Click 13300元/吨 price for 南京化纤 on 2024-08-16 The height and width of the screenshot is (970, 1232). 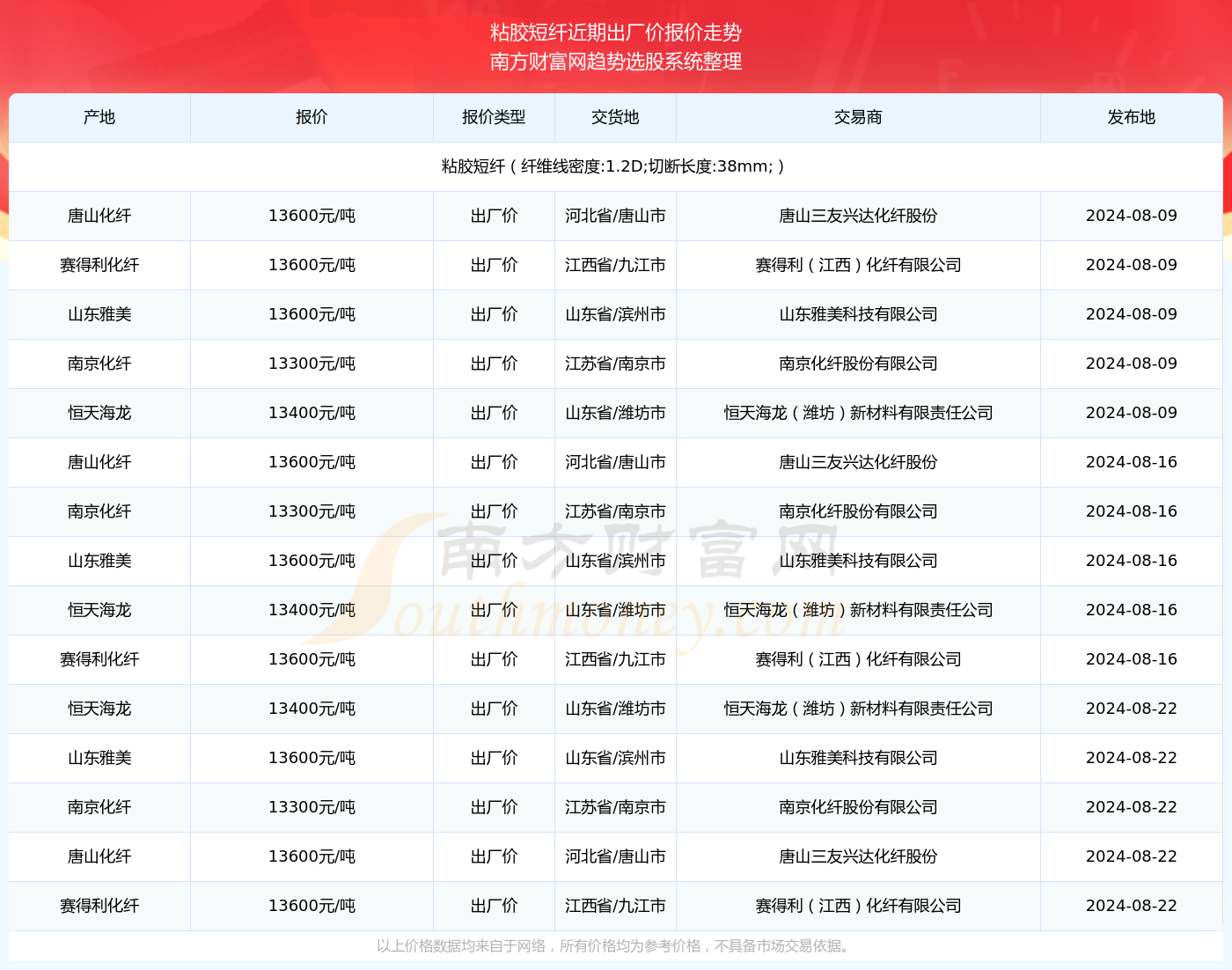[x=312, y=511]
